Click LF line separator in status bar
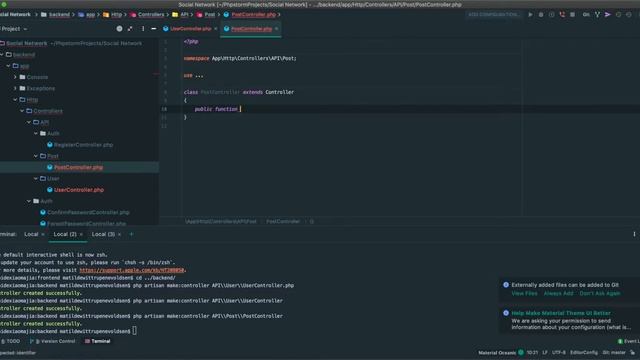 coord(545,353)
